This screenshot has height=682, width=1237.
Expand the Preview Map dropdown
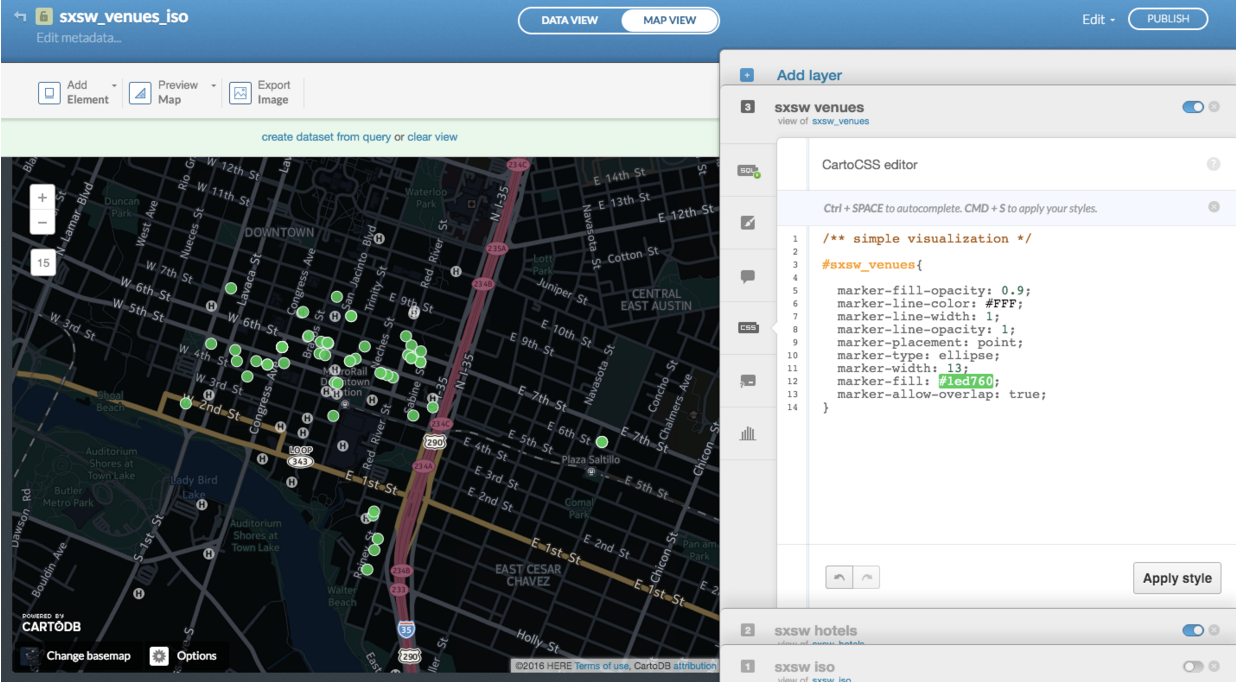click(213, 86)
